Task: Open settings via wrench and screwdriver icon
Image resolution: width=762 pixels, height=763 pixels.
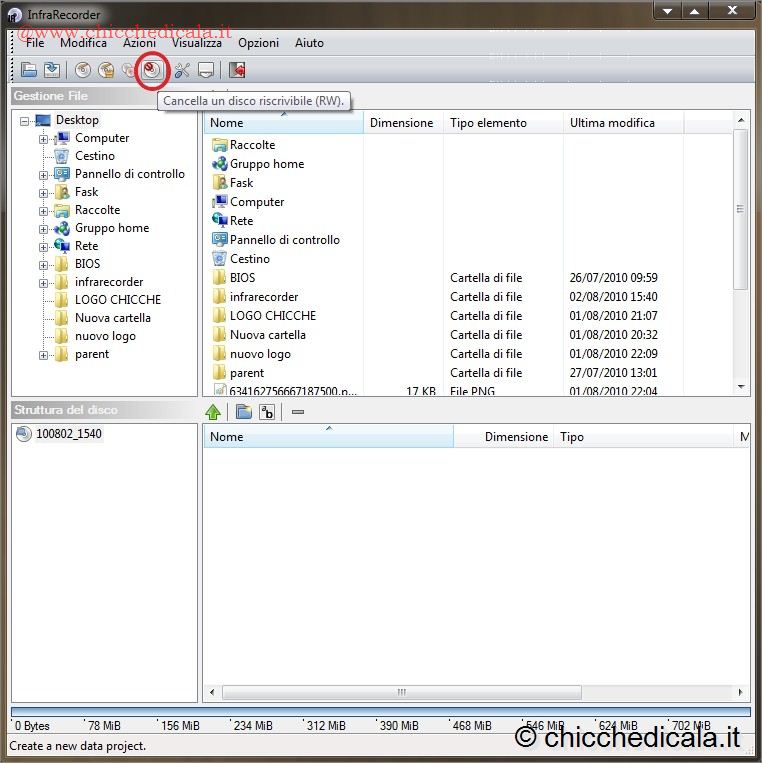Action: (x=181, y=70)
